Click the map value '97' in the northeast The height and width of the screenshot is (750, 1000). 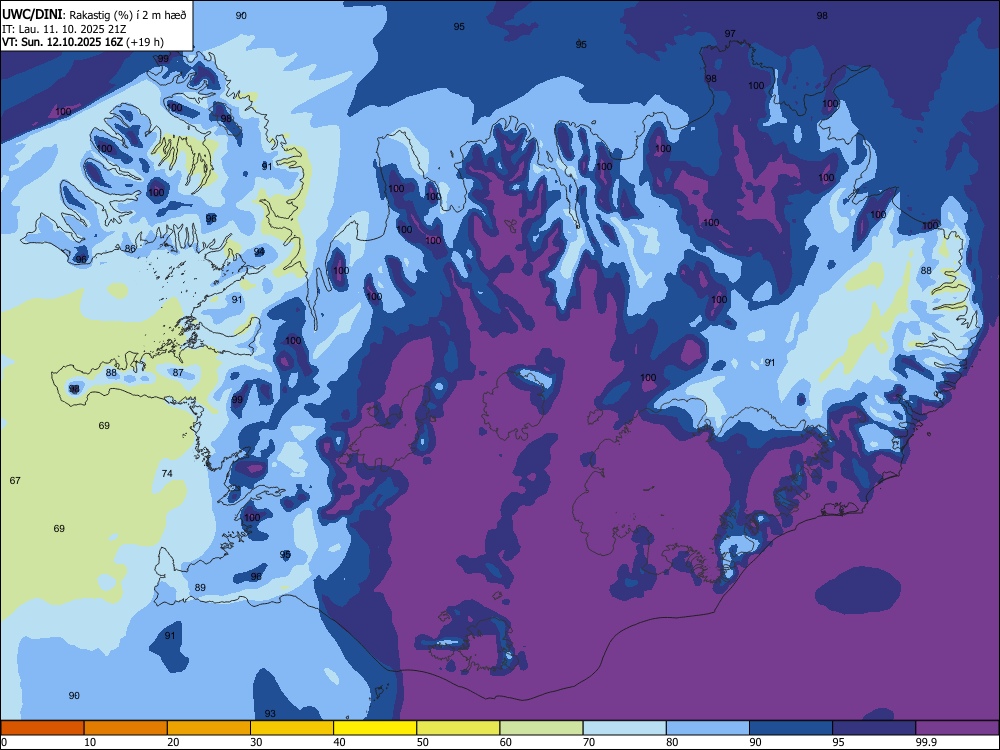(x=730, y=33)
